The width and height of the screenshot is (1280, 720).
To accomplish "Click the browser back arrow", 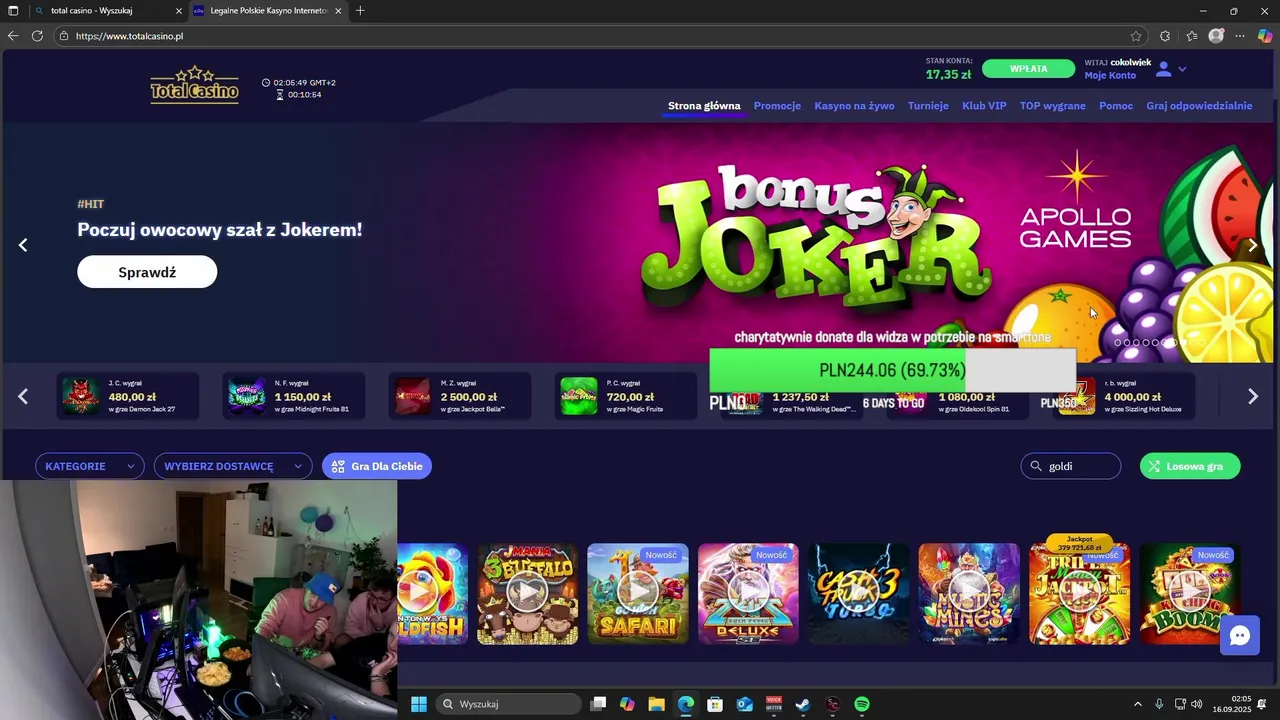I will tap(13, 36).
